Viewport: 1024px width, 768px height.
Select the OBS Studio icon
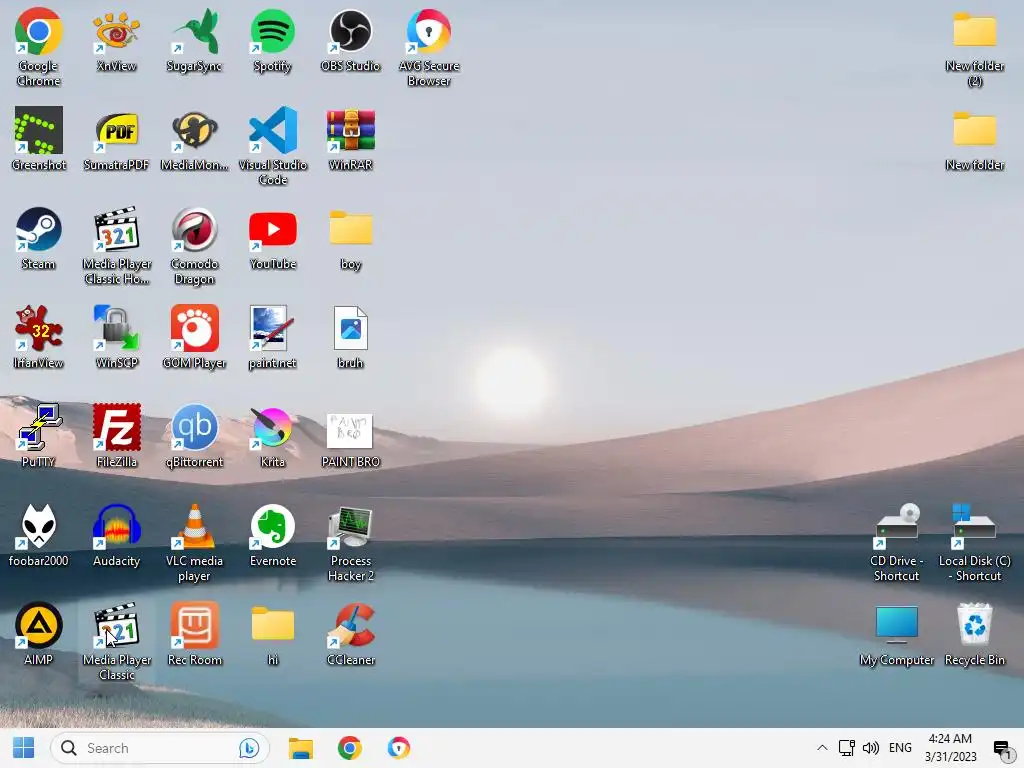tap(351, 31)
